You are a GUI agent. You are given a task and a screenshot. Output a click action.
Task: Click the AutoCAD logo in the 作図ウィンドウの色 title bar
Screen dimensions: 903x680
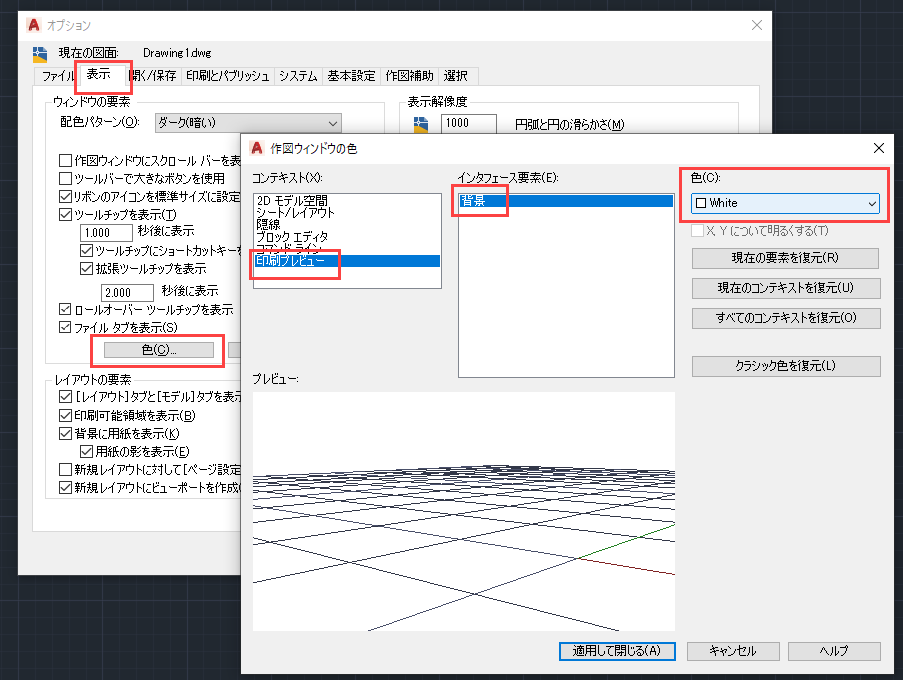[257, 148]
